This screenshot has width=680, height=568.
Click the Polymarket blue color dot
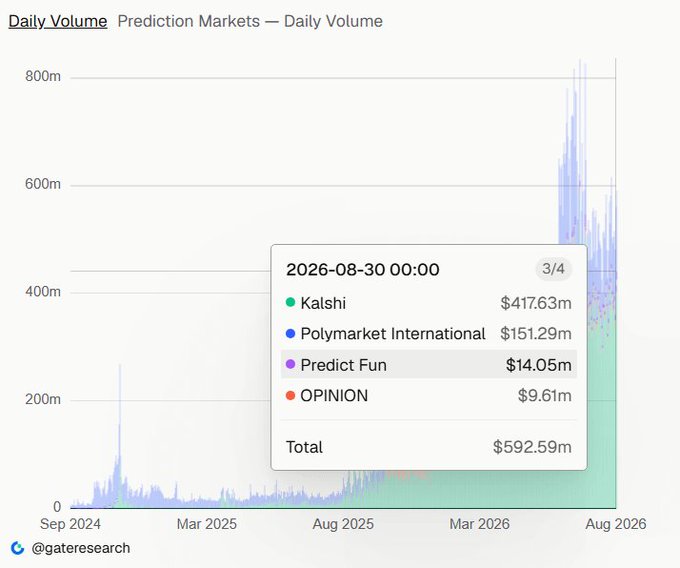(291, 333)
